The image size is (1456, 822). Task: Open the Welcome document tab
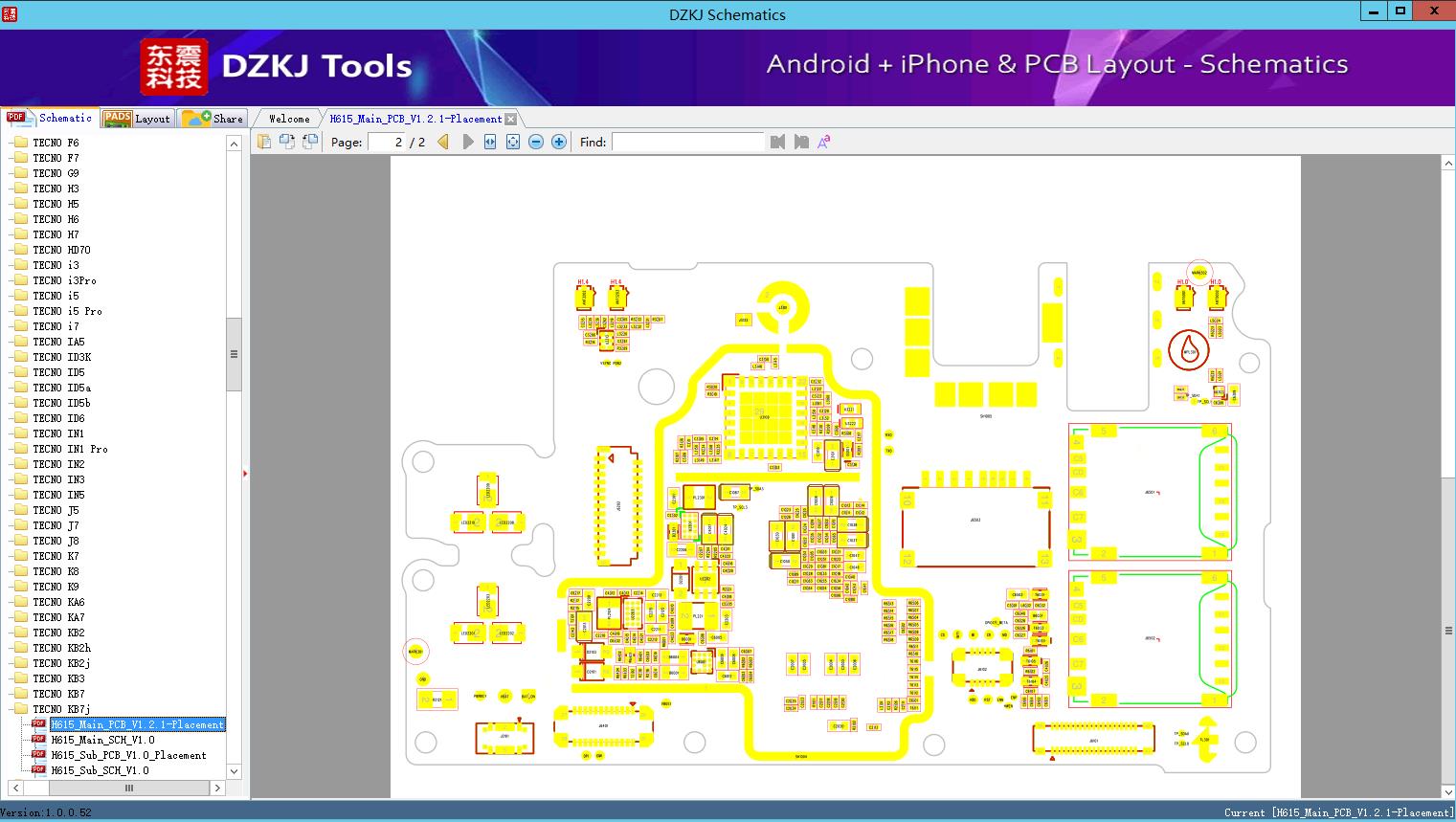click(x=289, y=119)
